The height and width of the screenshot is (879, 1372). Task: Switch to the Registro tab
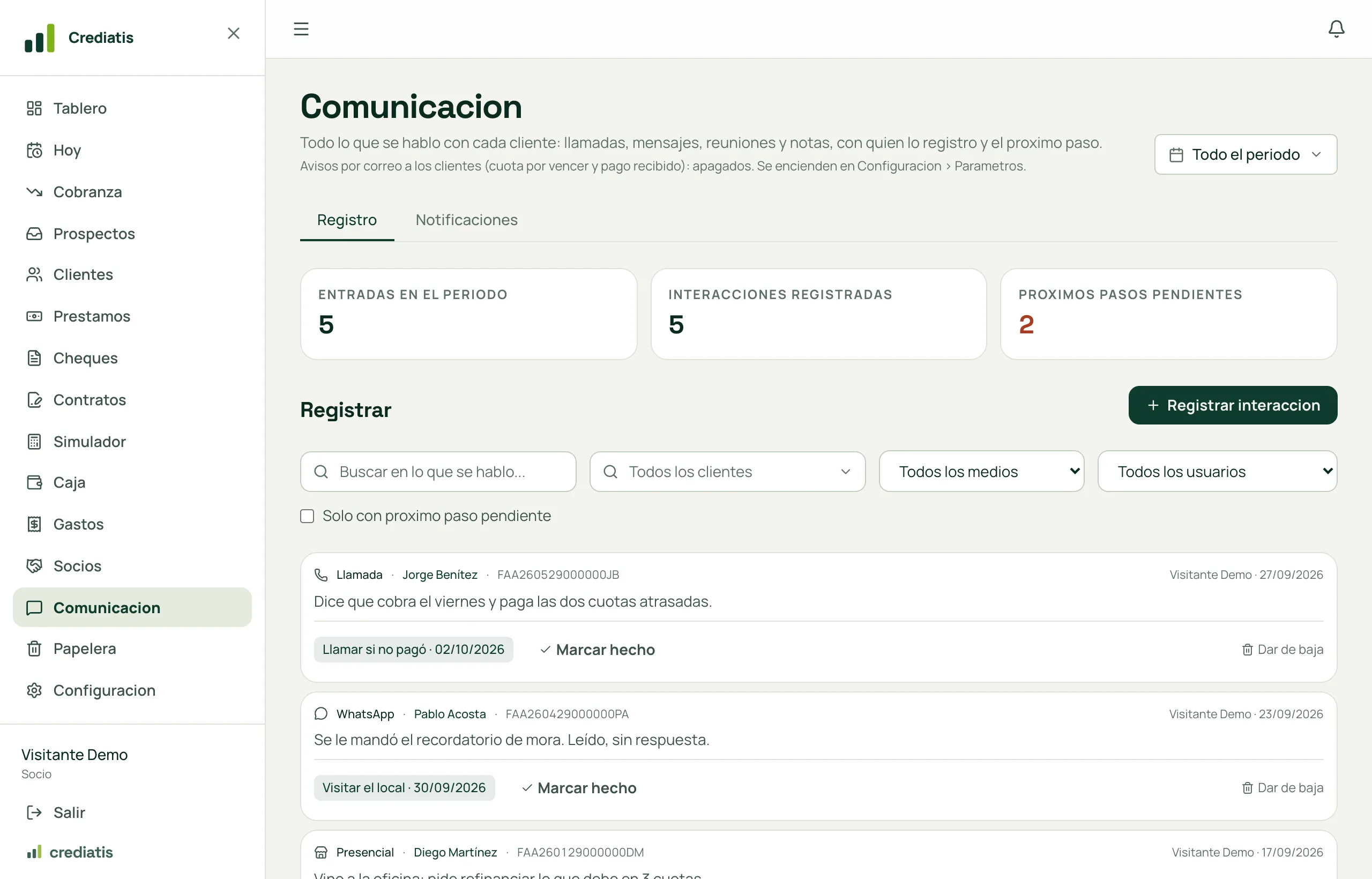347,220
